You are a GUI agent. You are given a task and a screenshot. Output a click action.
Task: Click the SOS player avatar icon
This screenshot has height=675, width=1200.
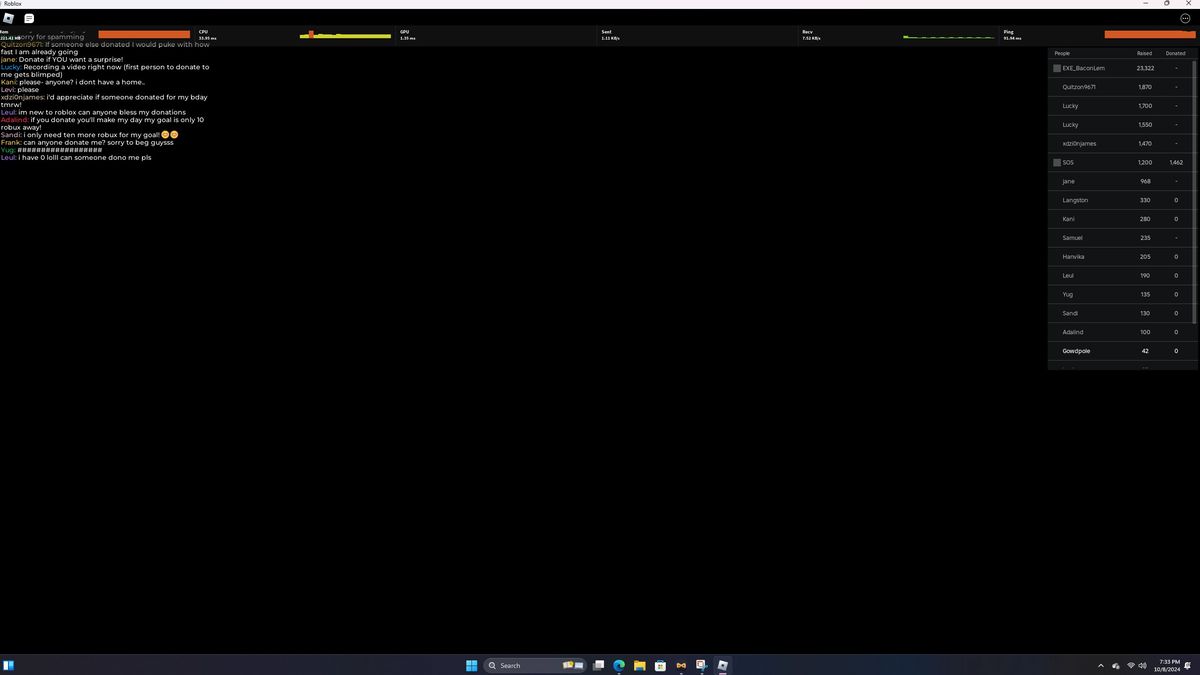click(x=1057, y=162)
